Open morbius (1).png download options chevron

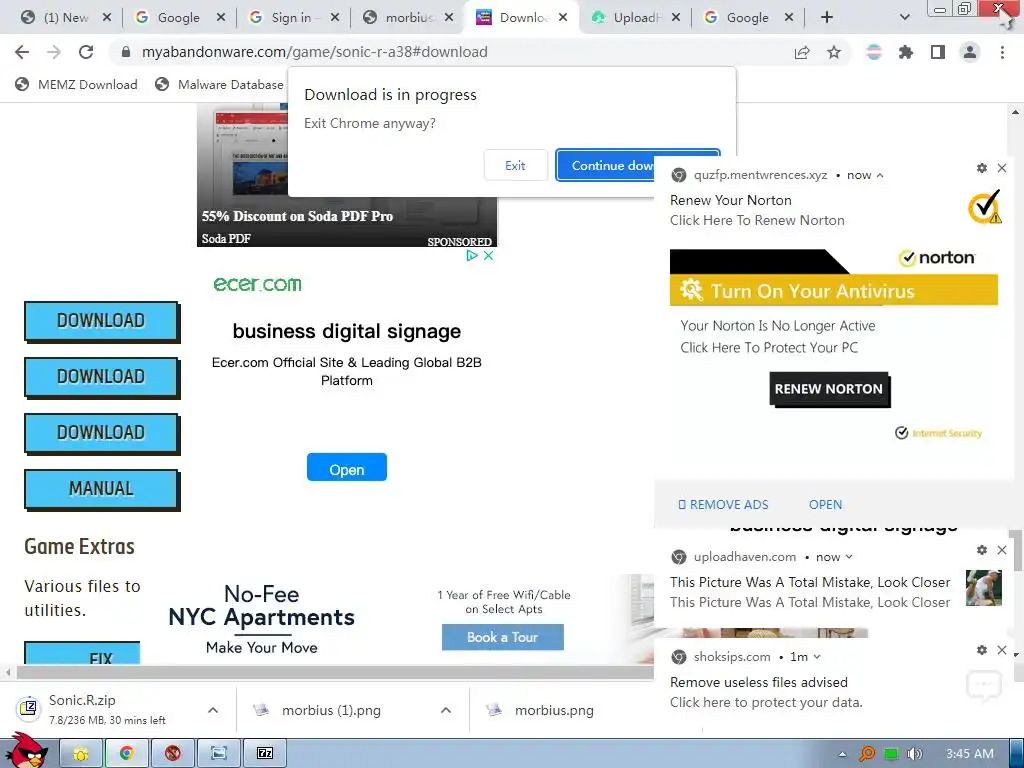446,710
